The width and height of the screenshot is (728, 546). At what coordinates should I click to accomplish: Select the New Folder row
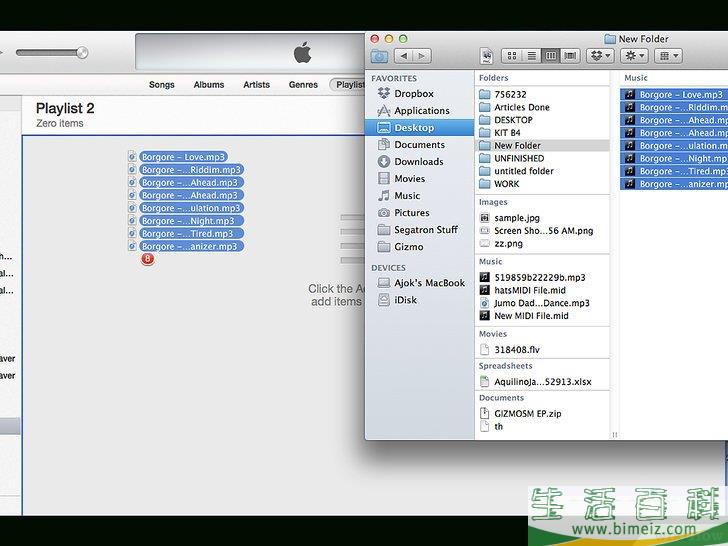542,145
